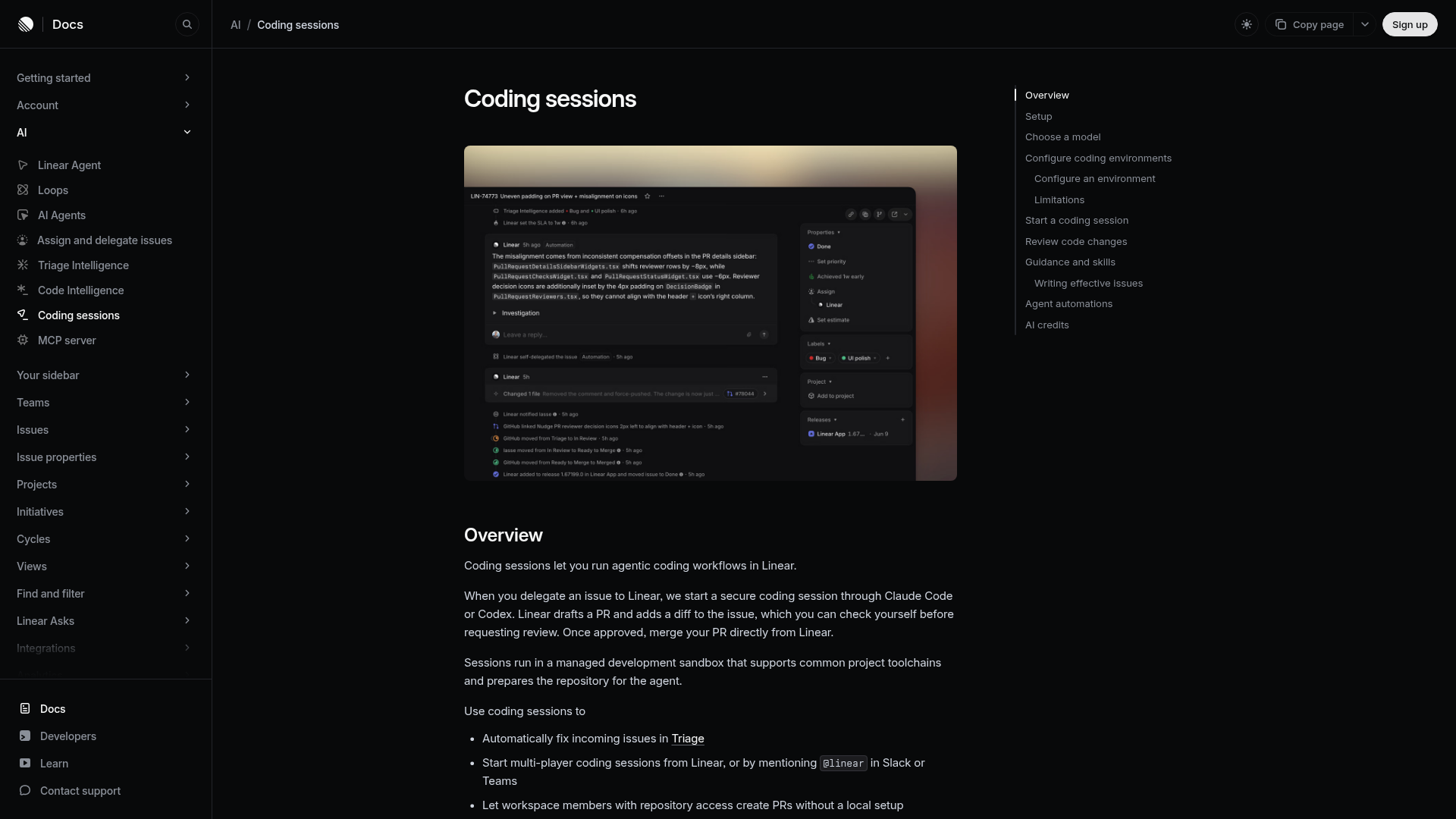The width and height of the screenshot is (1456, 819).
Task: Open the Loops page
Action: pyautogui.click(x=53, y=190)
